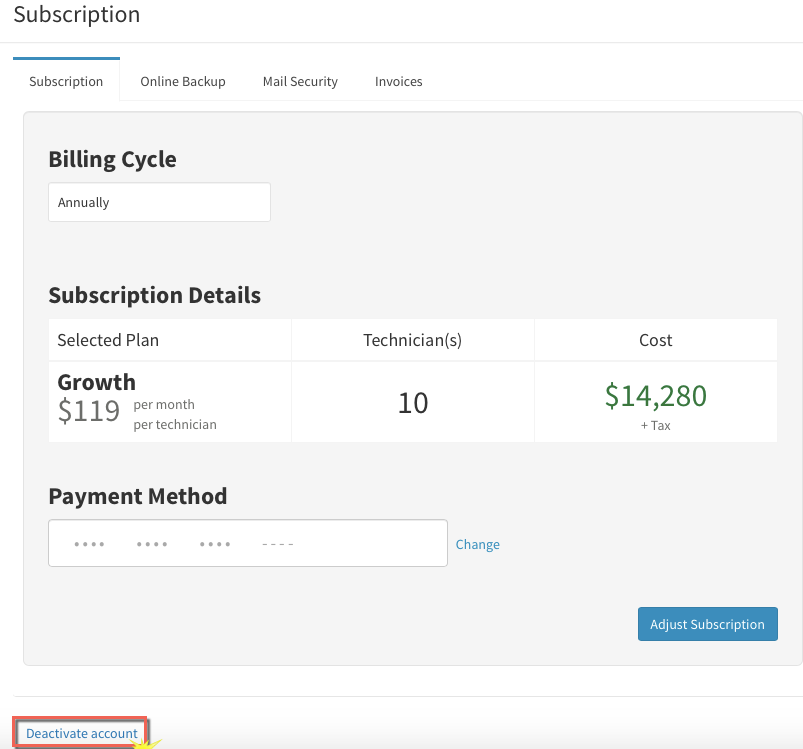
Task: Click the masked card number field
Action: click(248, 543)
